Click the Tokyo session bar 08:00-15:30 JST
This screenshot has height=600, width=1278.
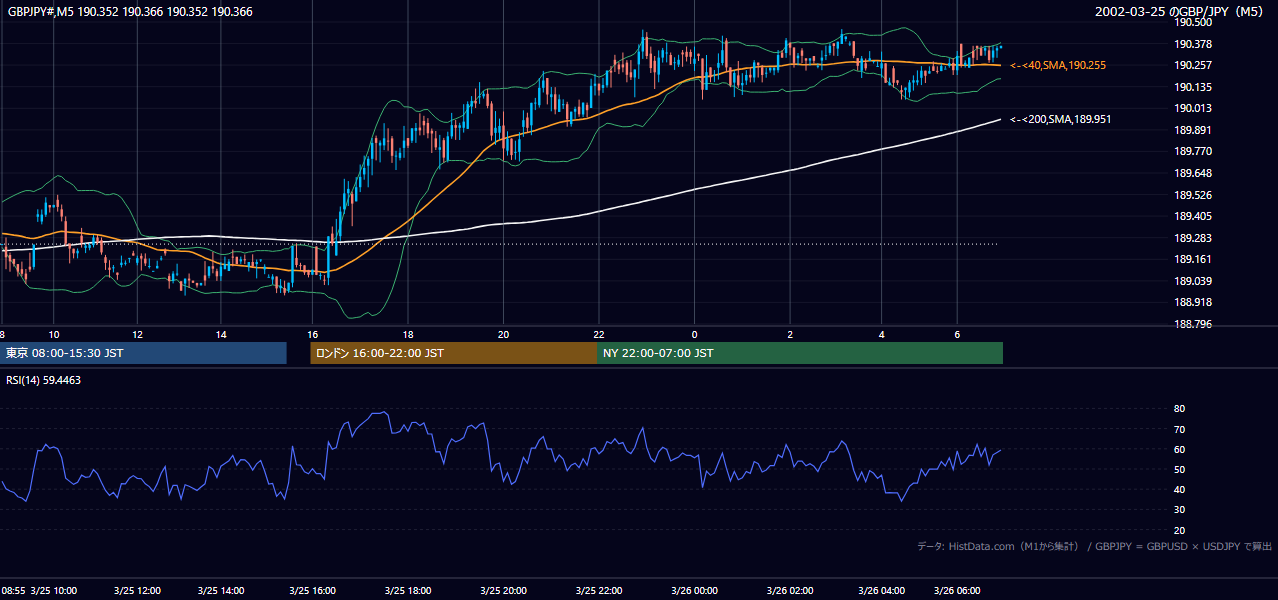pyautogui.click(x=143, y=353)
